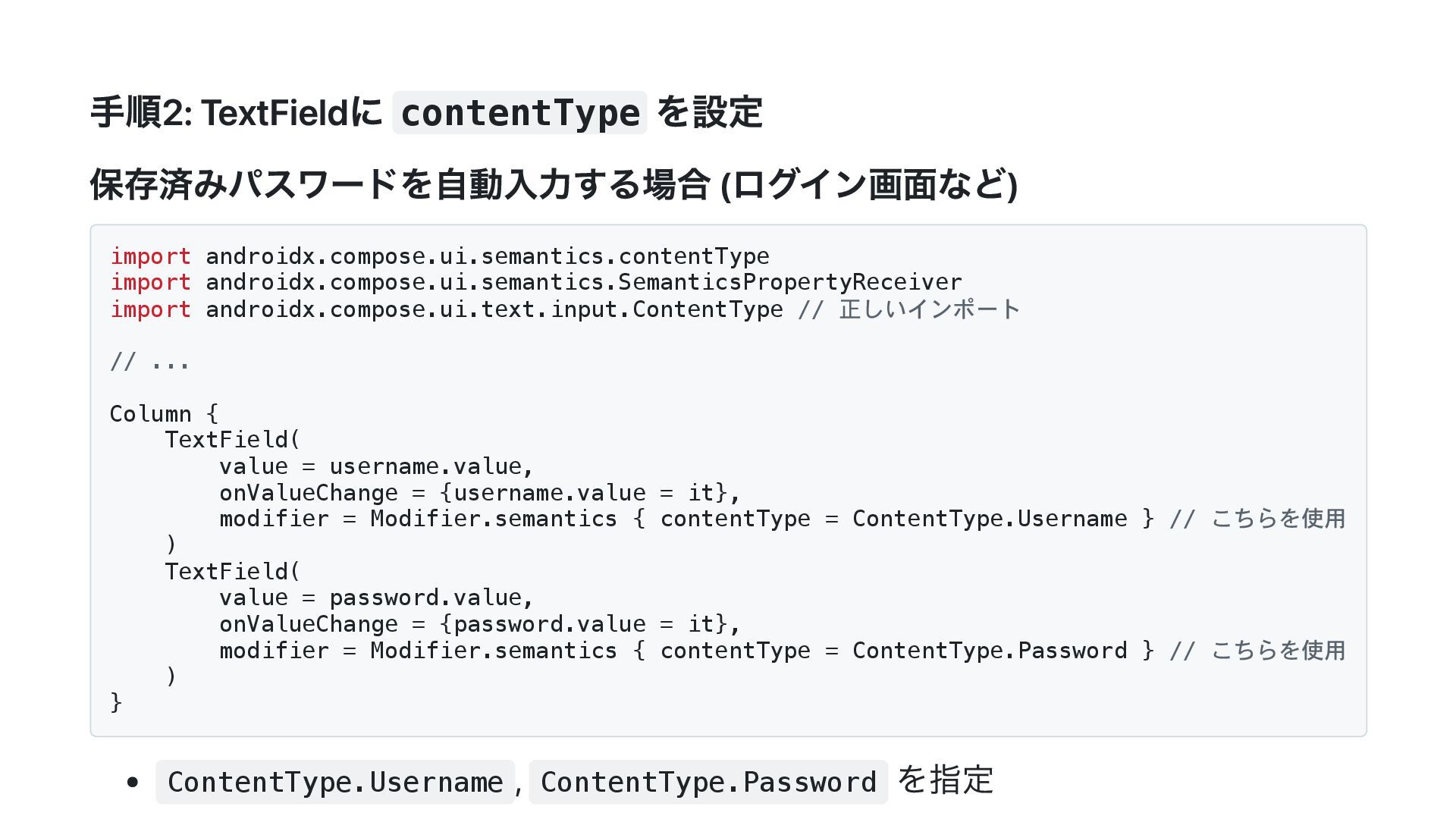The width and height of the screenshot is (1456, 819).
Task: Click the 'Column {' code line
Action: [164, 414]
